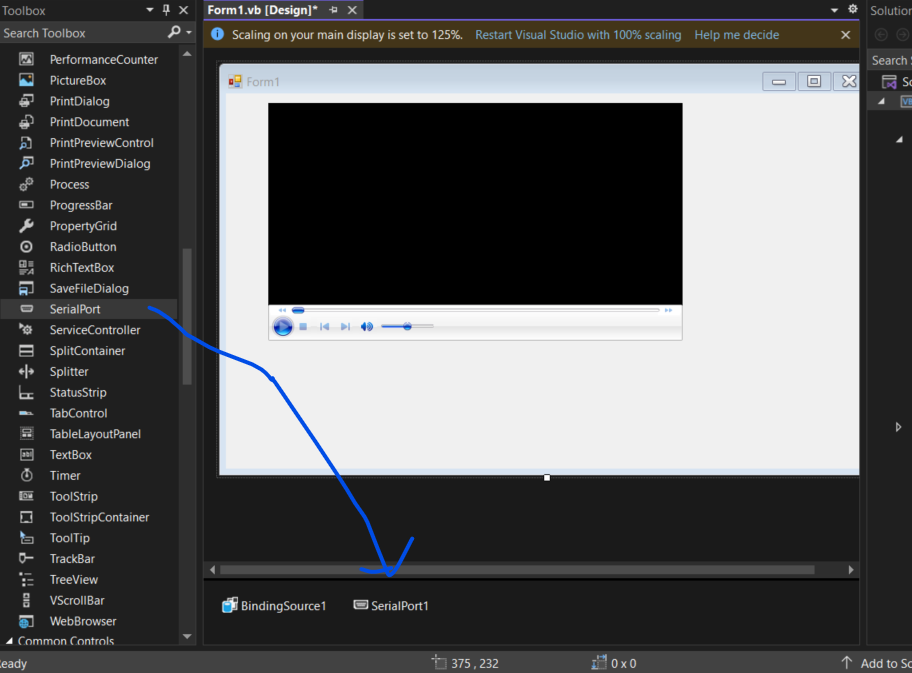Open the Toolbox window position dropdown
The height and width of the screenshot is (673, 912).
[x=149, y=10]
